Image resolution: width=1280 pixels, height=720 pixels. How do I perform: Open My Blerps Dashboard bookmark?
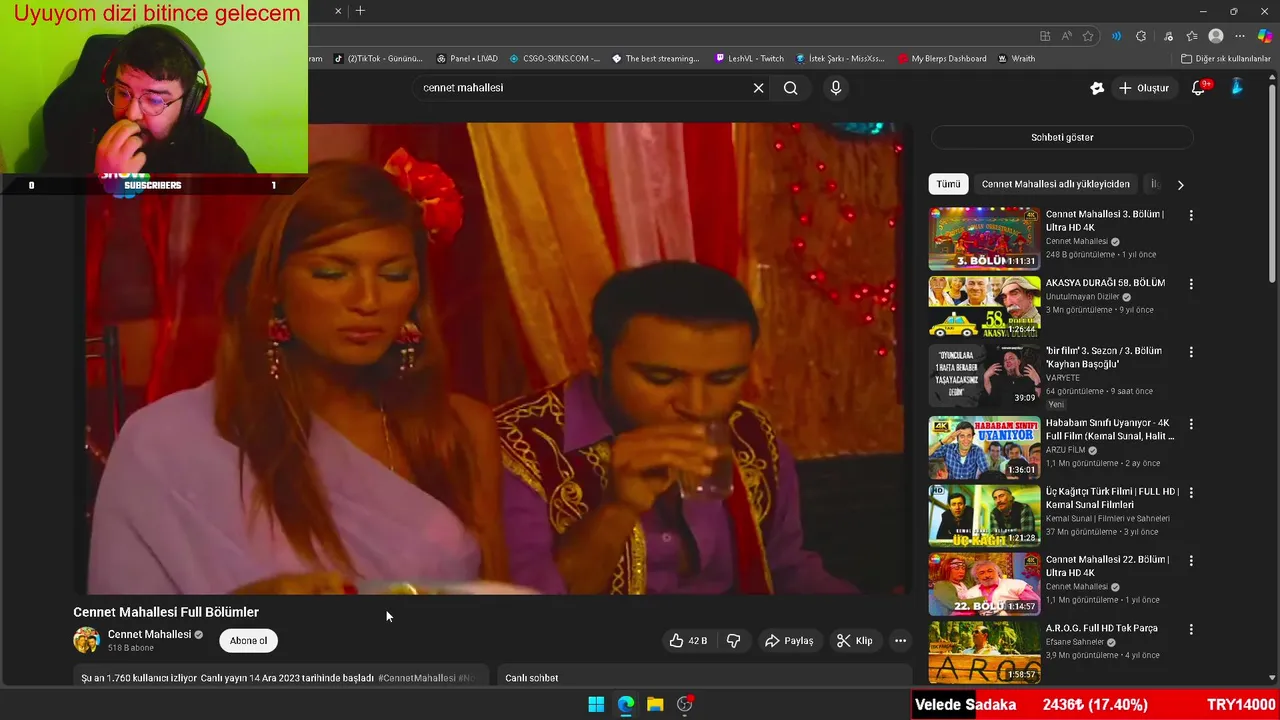click(x=942, y=59)
